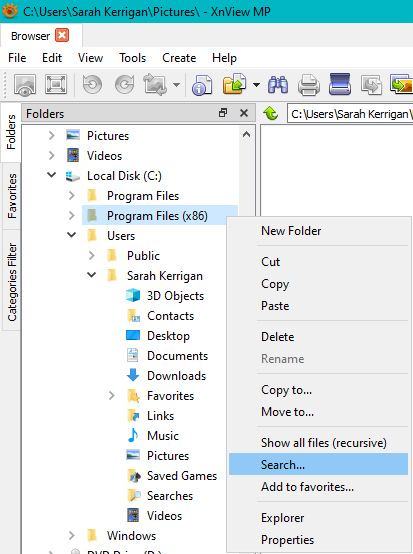Open the File menu
Screen dimensions: 413x554
(x=17, y=58)
